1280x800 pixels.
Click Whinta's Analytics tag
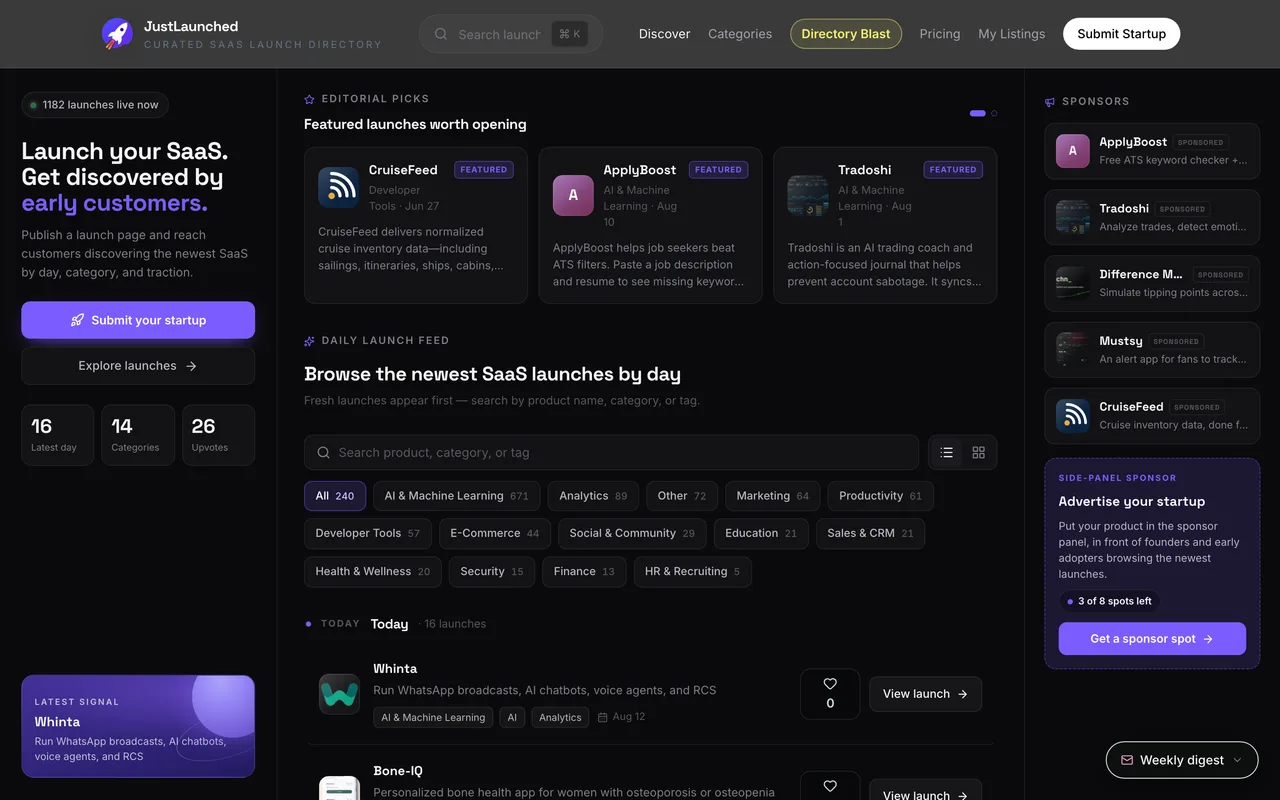pos(560,717)
